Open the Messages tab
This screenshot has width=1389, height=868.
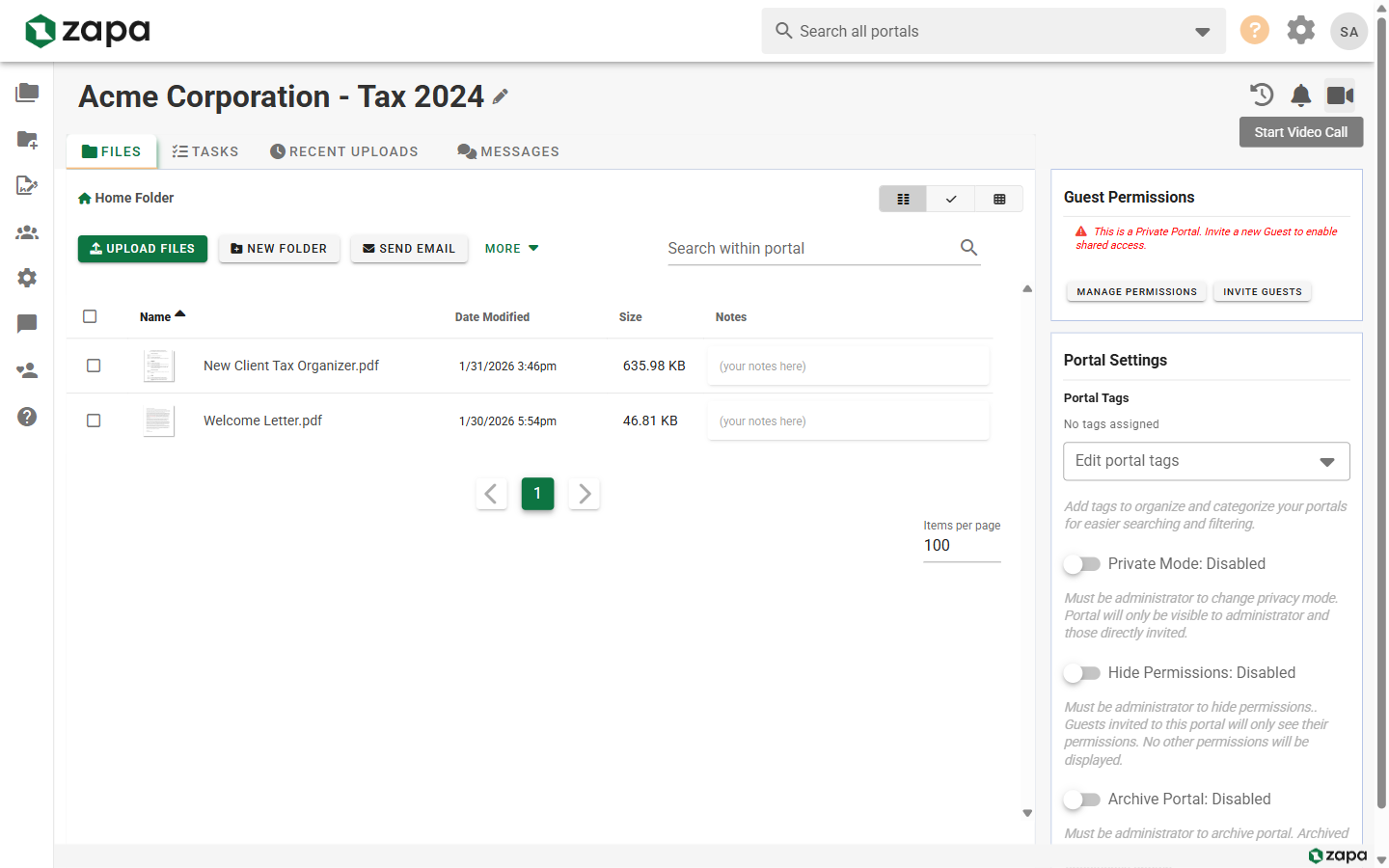[x=508, y=151]
